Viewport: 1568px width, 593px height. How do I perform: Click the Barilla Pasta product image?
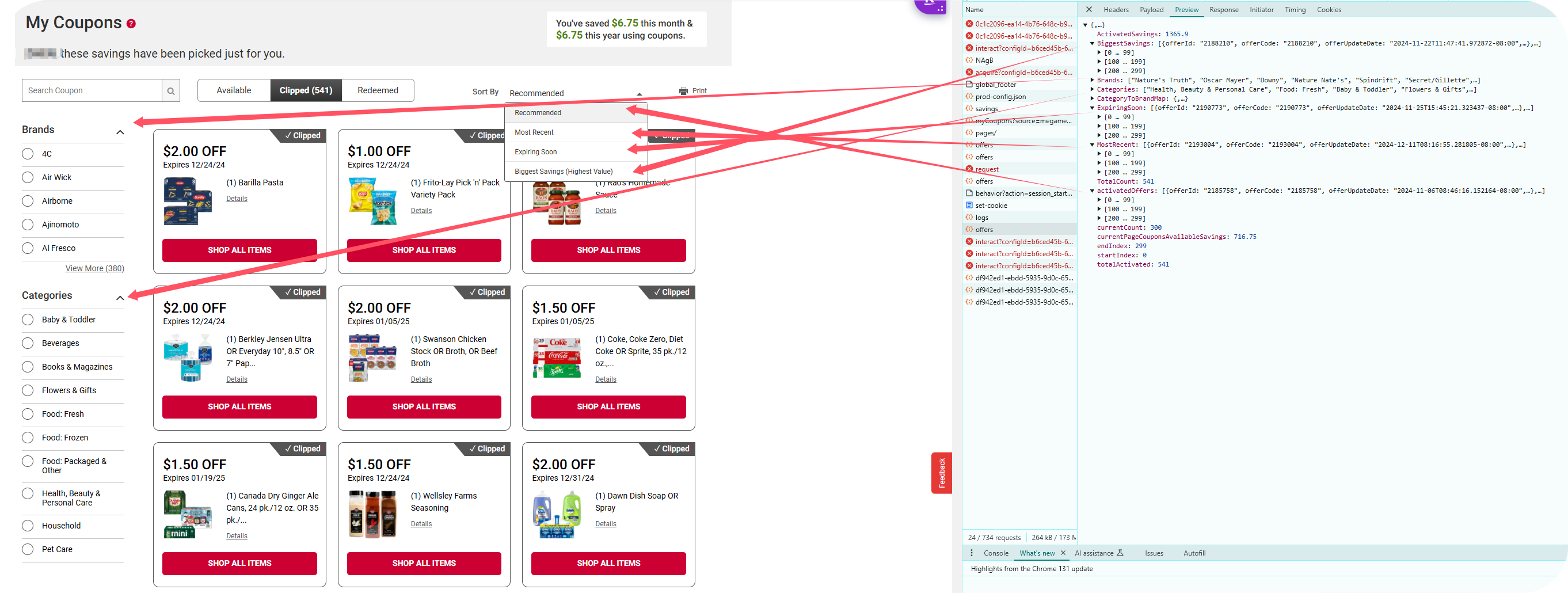point(188,201)
